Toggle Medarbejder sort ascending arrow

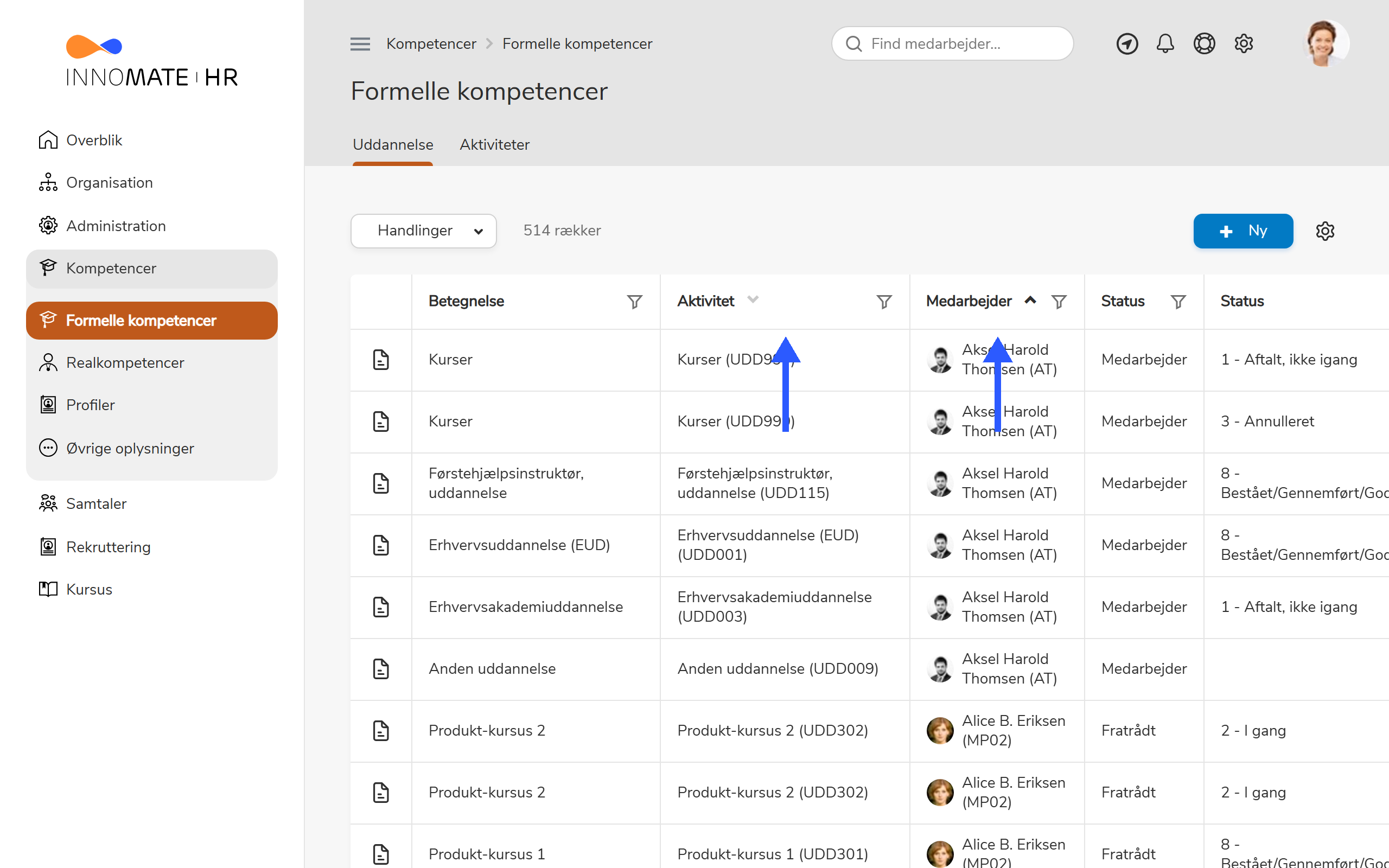pos(1030,299)
